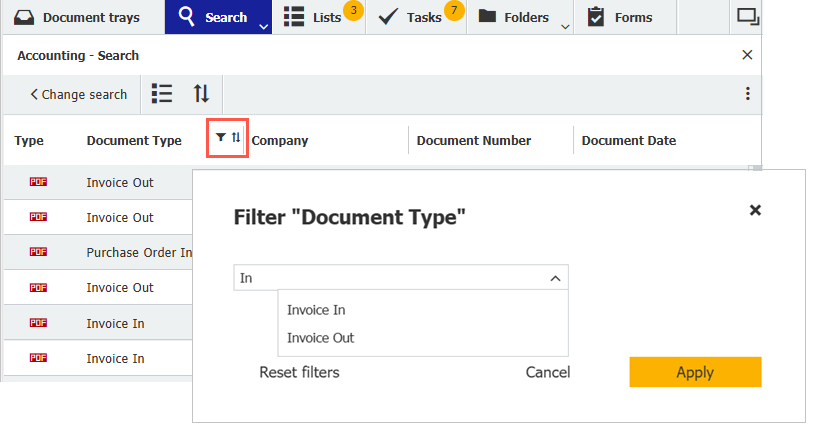Close the Accounting - Search panel

click(747, 55)
